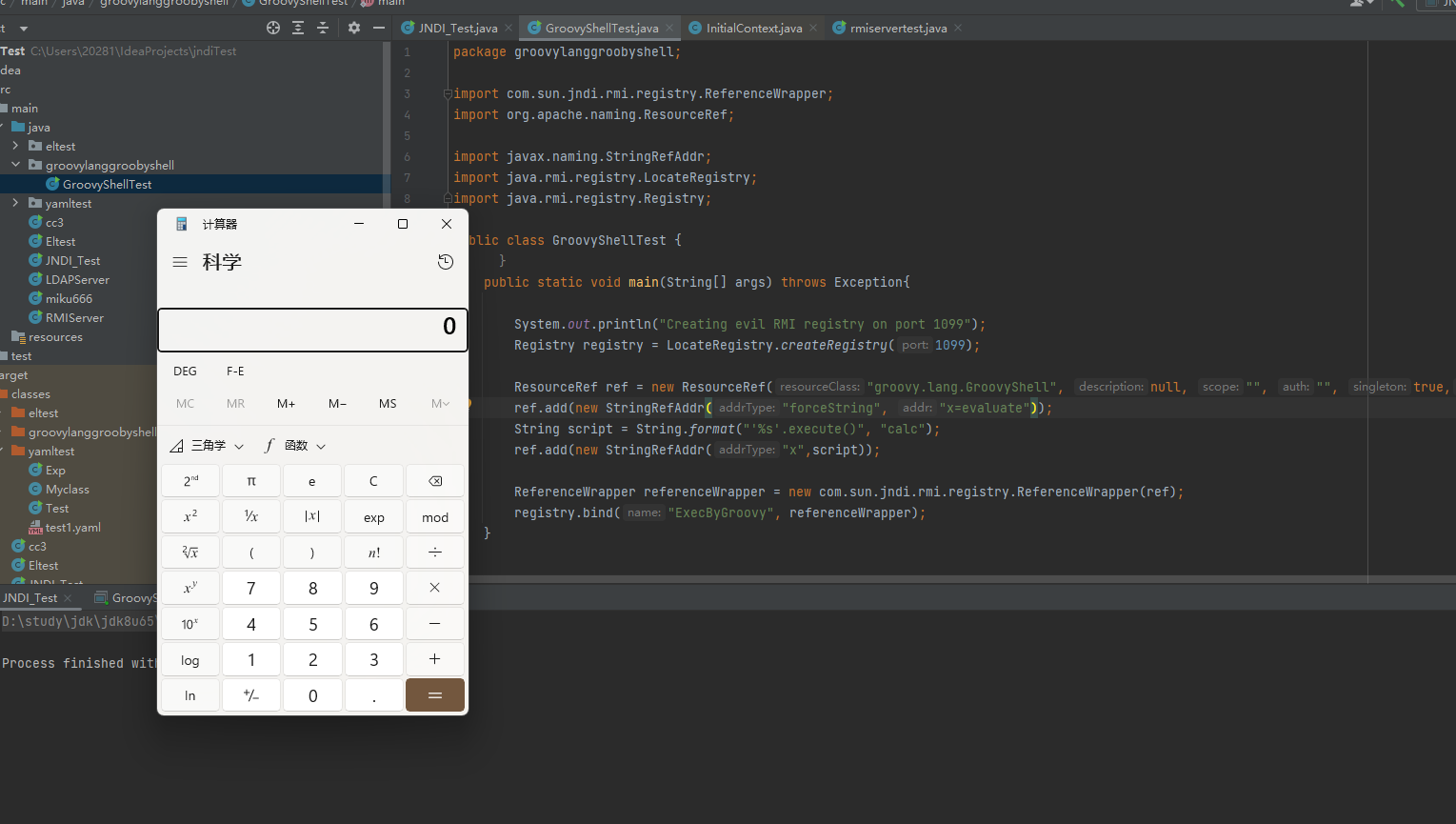Click the decimal point key
The image size is (1456, 824).
(374, 695)
